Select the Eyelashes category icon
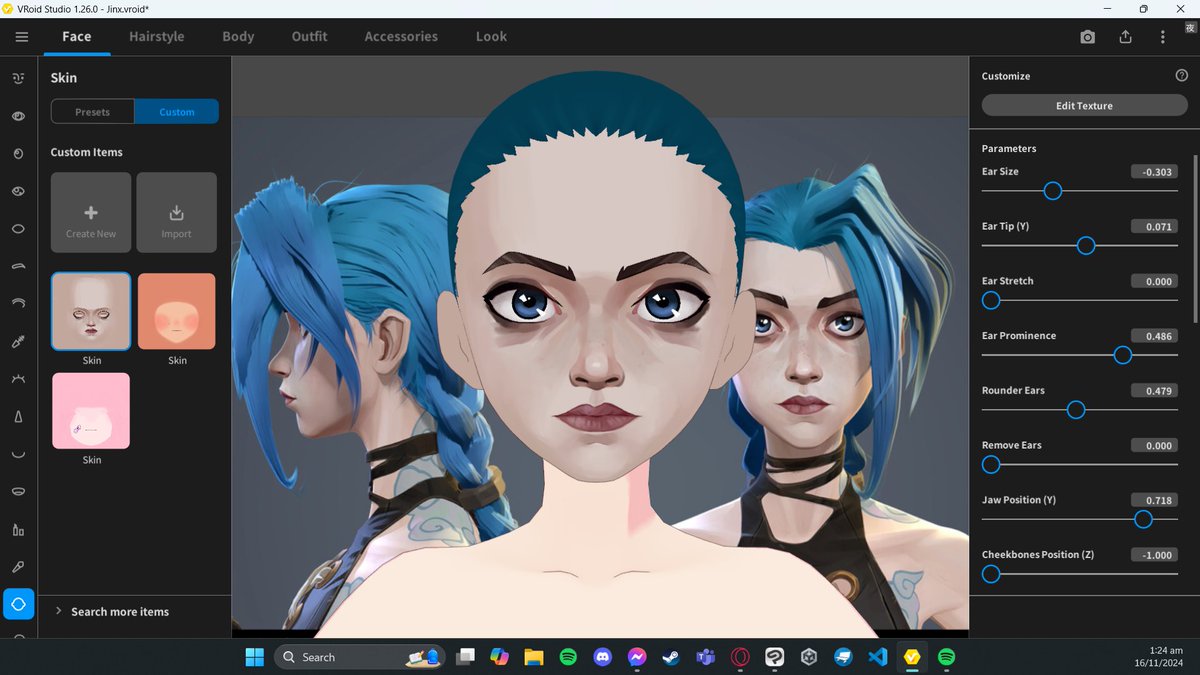Screen dimensions: 1200x675 click(x=18, y=379)
